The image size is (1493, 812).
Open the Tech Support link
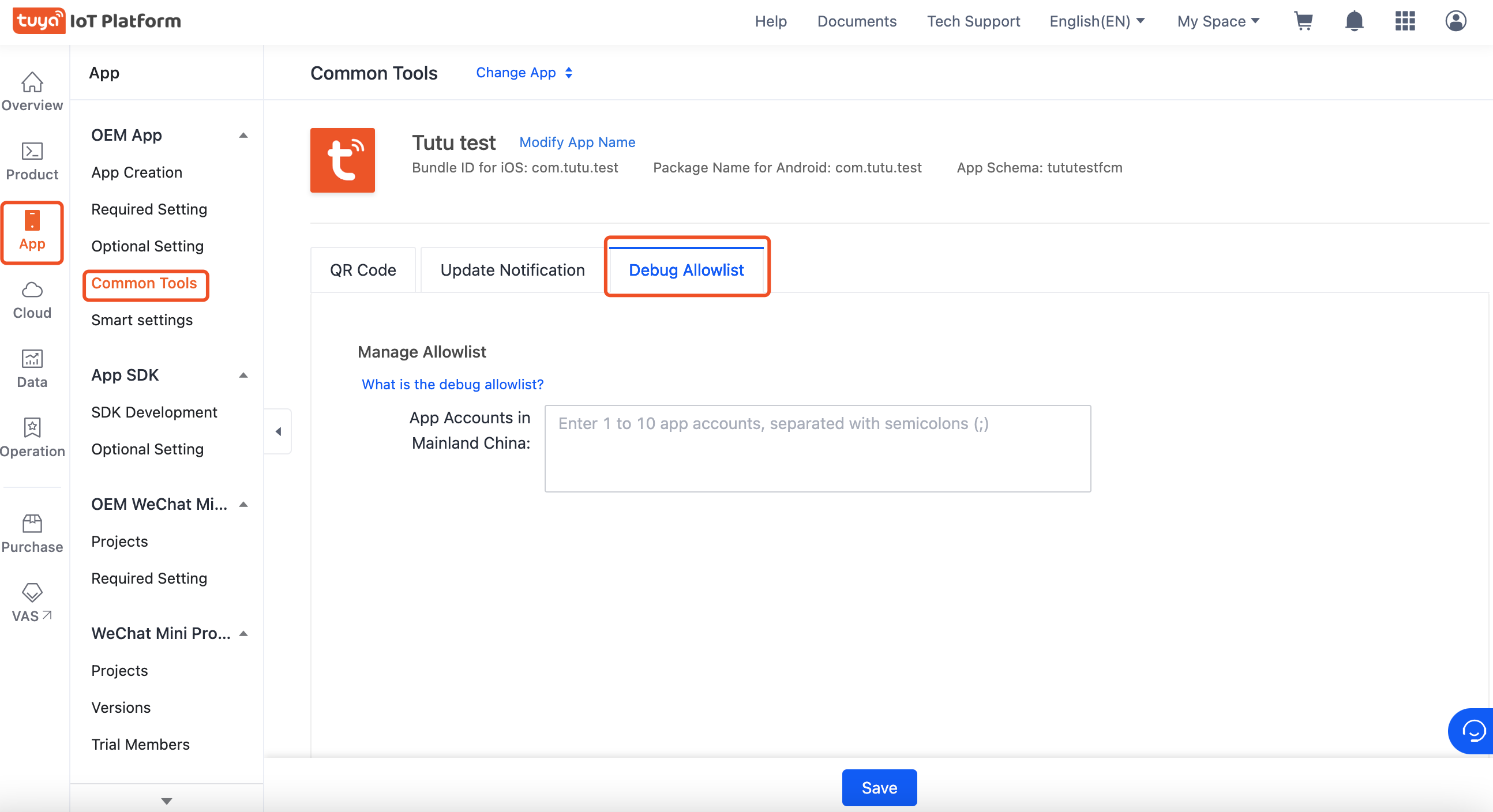click(x=973, y=21)
